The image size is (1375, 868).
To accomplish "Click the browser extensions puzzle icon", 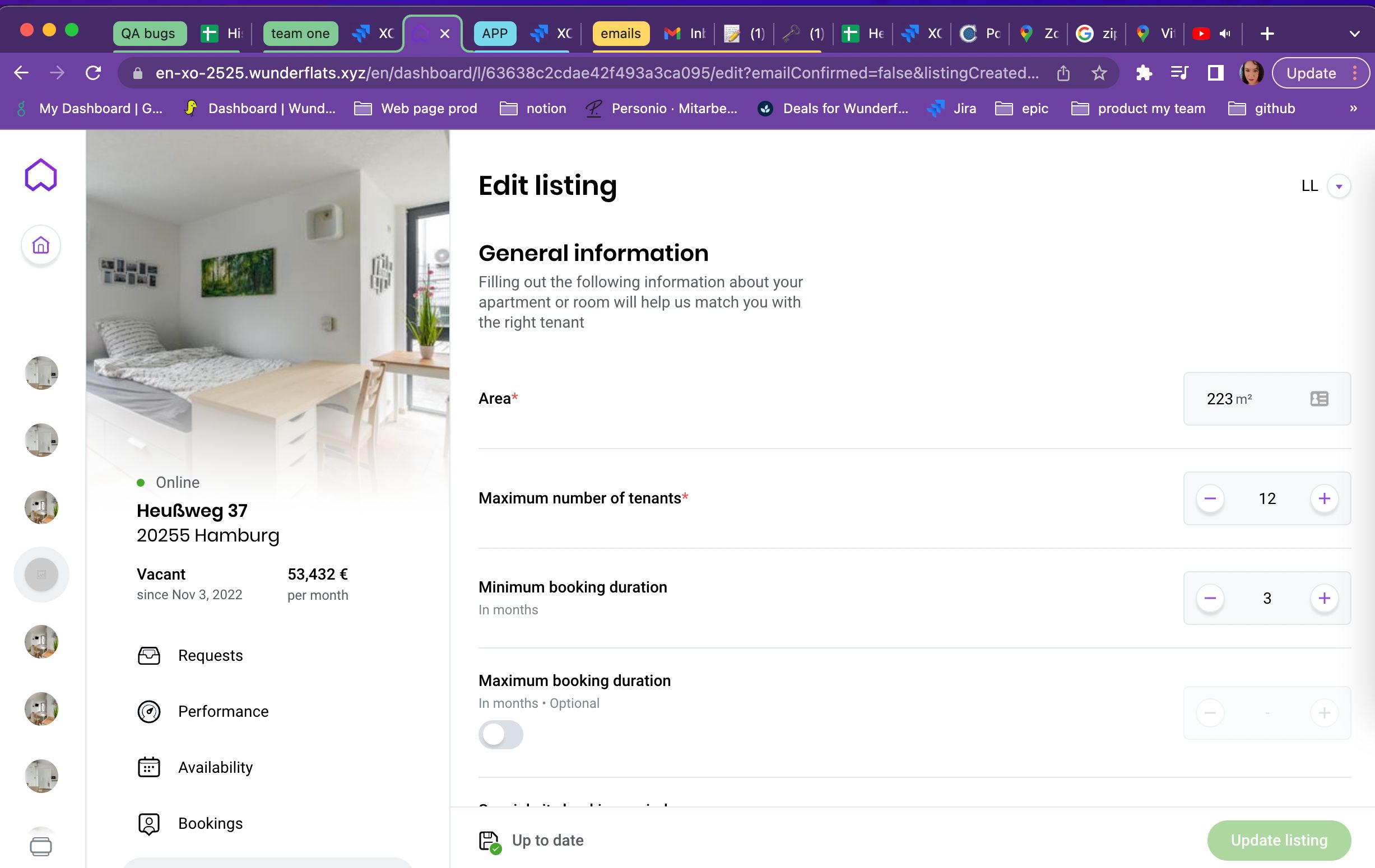I will 1144,73.
